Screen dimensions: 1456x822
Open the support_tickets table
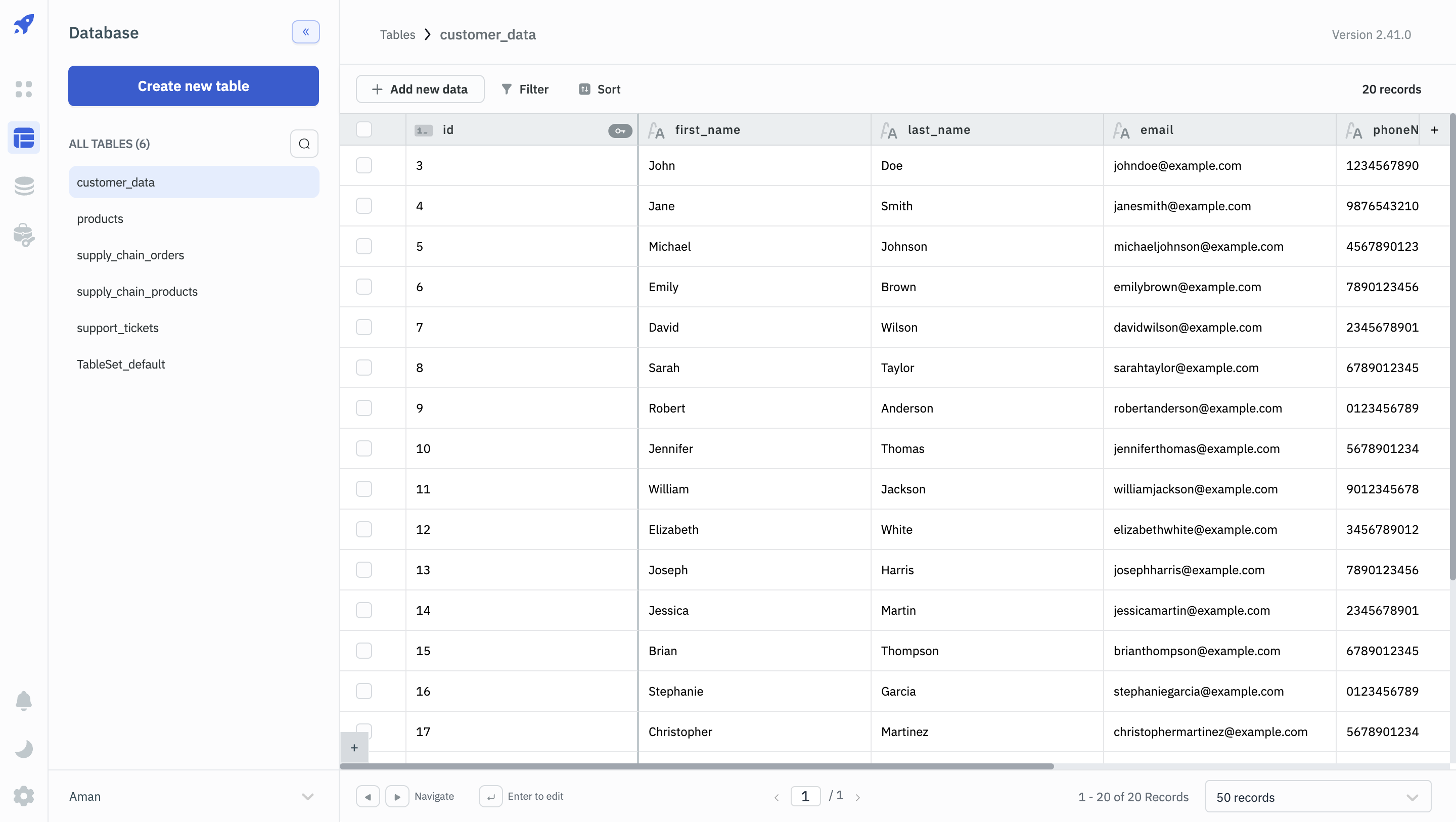point(118,328)
